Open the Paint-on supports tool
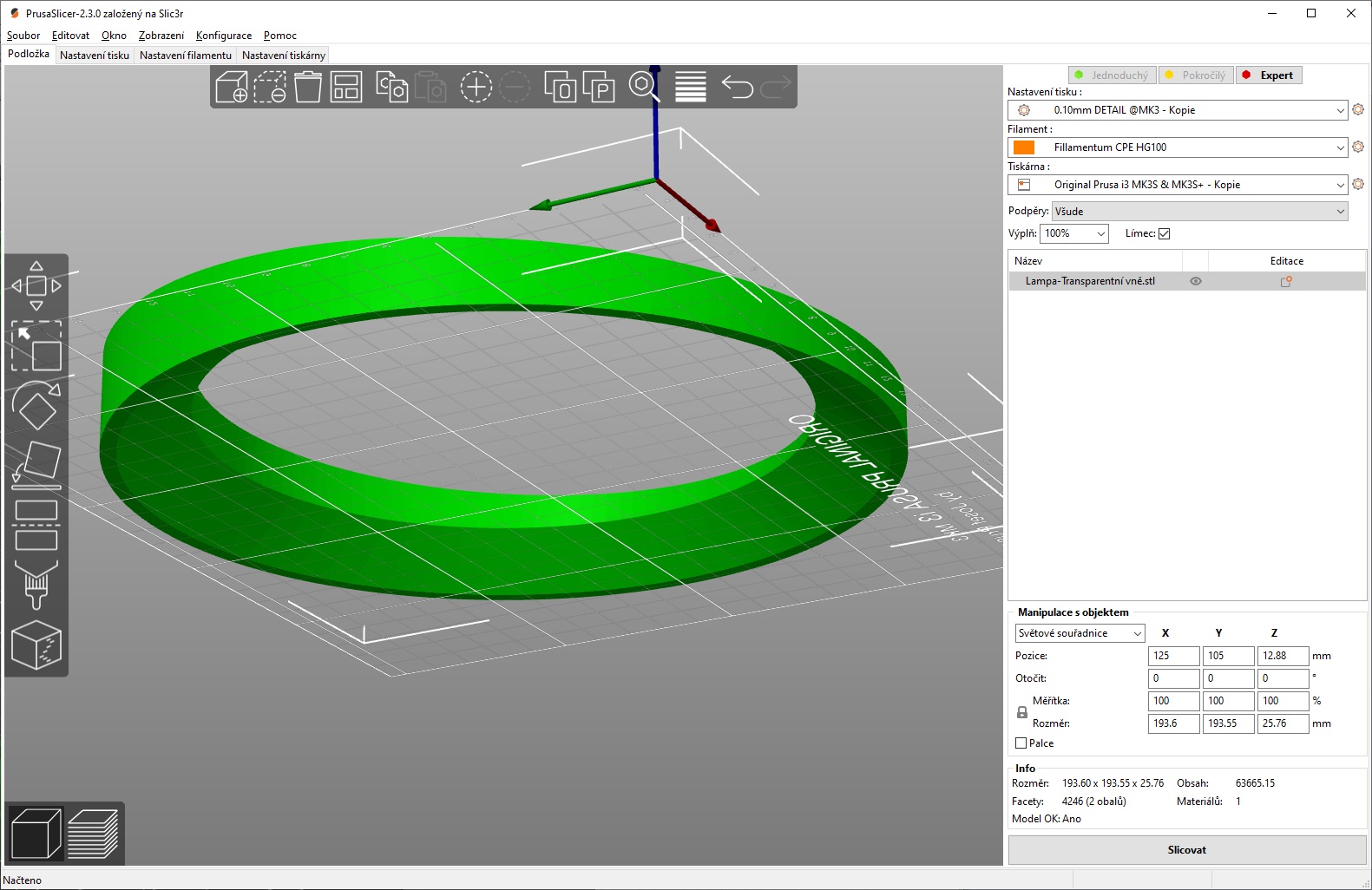The image size is (1372, 890). click(36, 584)
